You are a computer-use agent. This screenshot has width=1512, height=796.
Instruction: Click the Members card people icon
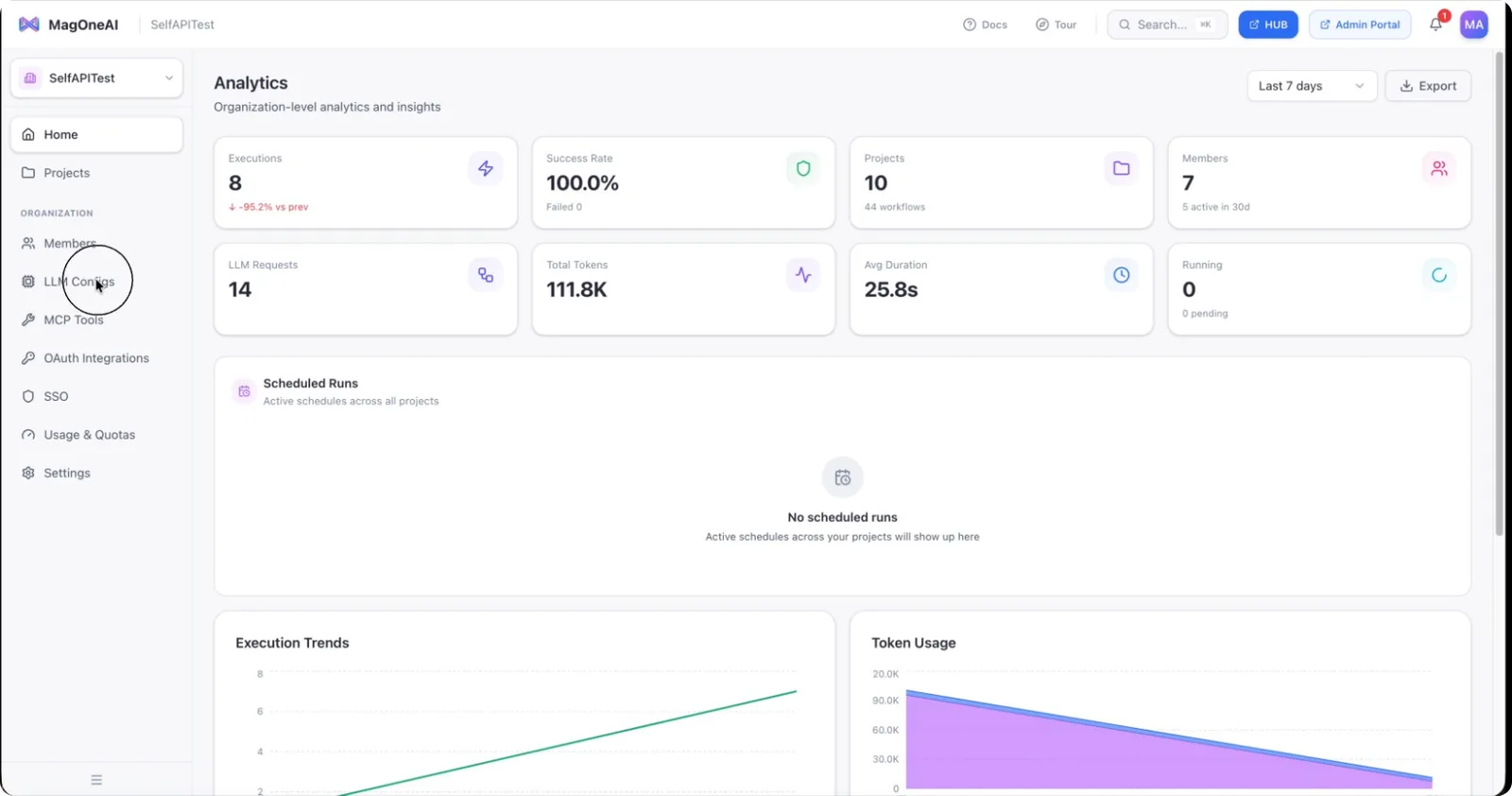[x=1439, y=168]
